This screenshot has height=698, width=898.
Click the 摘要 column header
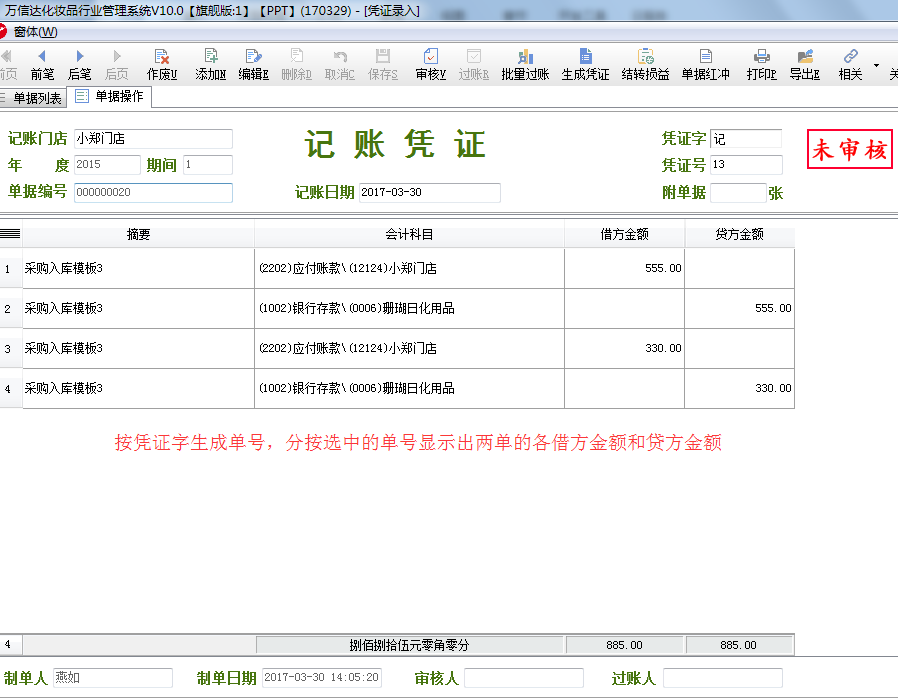(139, 234)
